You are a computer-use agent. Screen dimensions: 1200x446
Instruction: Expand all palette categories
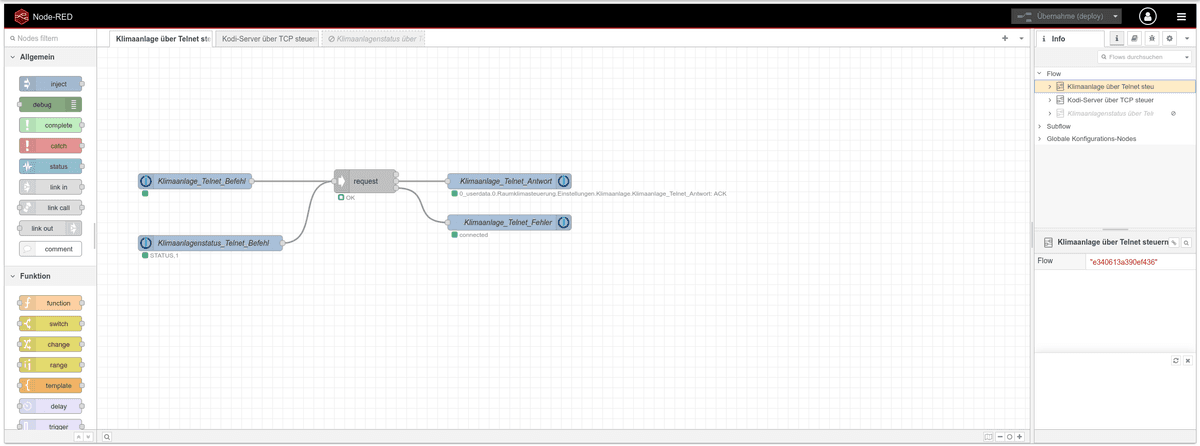(88, 437)
